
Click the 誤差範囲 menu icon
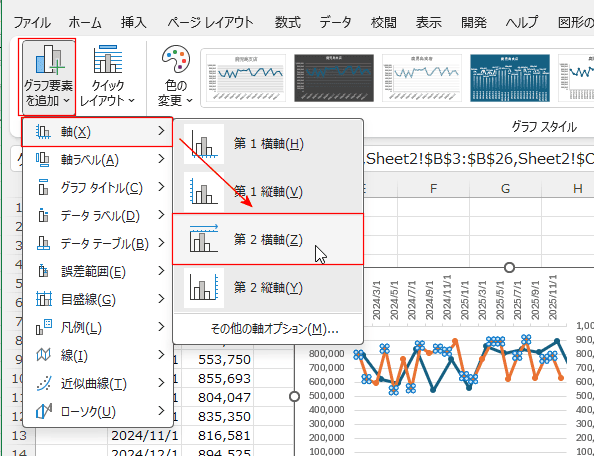click(43, 271)
